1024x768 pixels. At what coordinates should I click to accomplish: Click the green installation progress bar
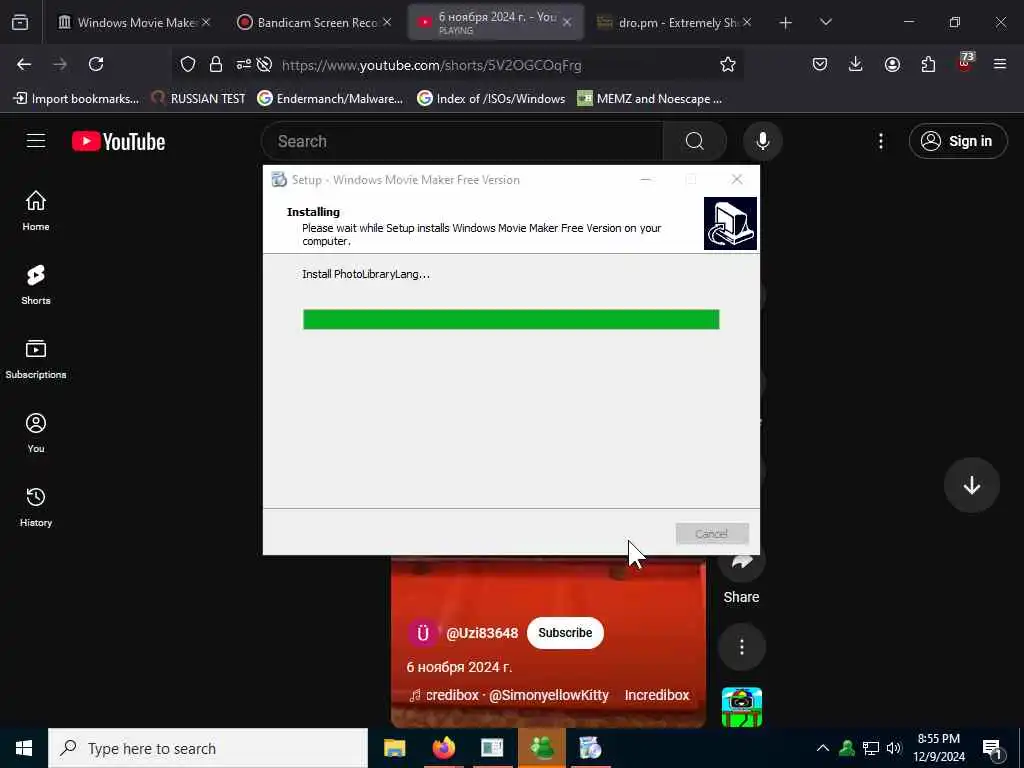[x=511, y=319]
